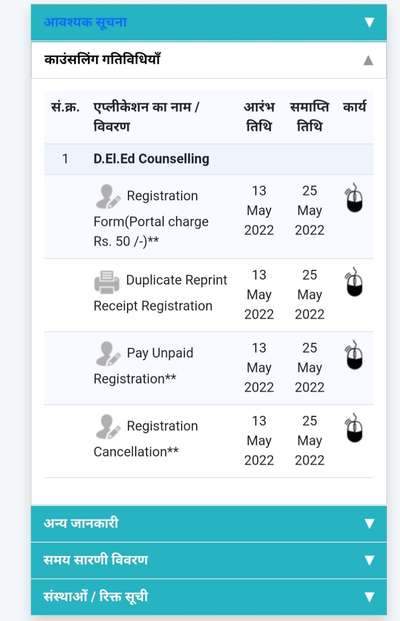Open the आवश्यक सूचना header

209,23
